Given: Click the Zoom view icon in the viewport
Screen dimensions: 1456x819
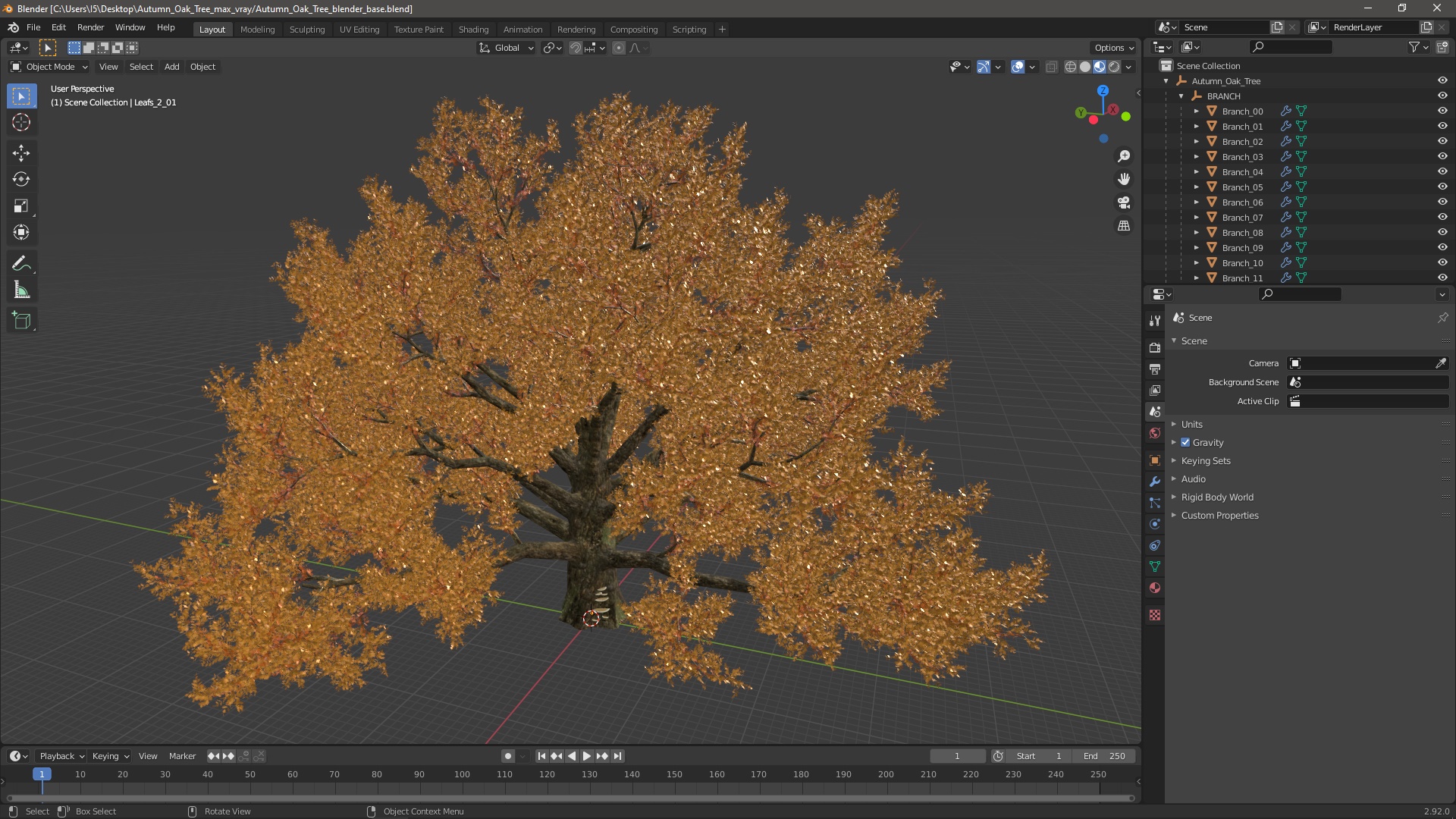Looking at the screenshot, I should click(1124, 156).
